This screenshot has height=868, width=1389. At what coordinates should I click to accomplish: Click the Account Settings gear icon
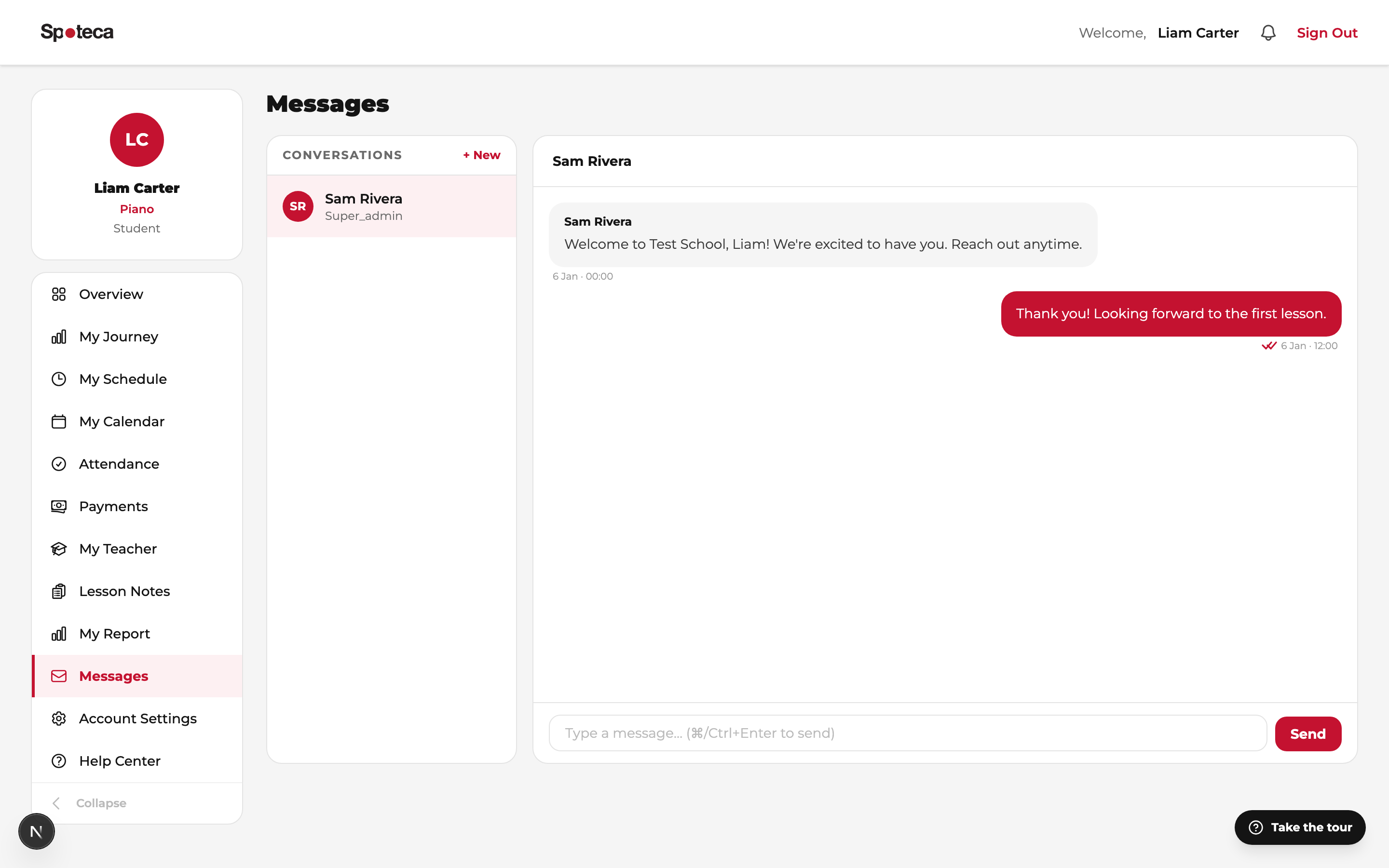tap(58, 719)
